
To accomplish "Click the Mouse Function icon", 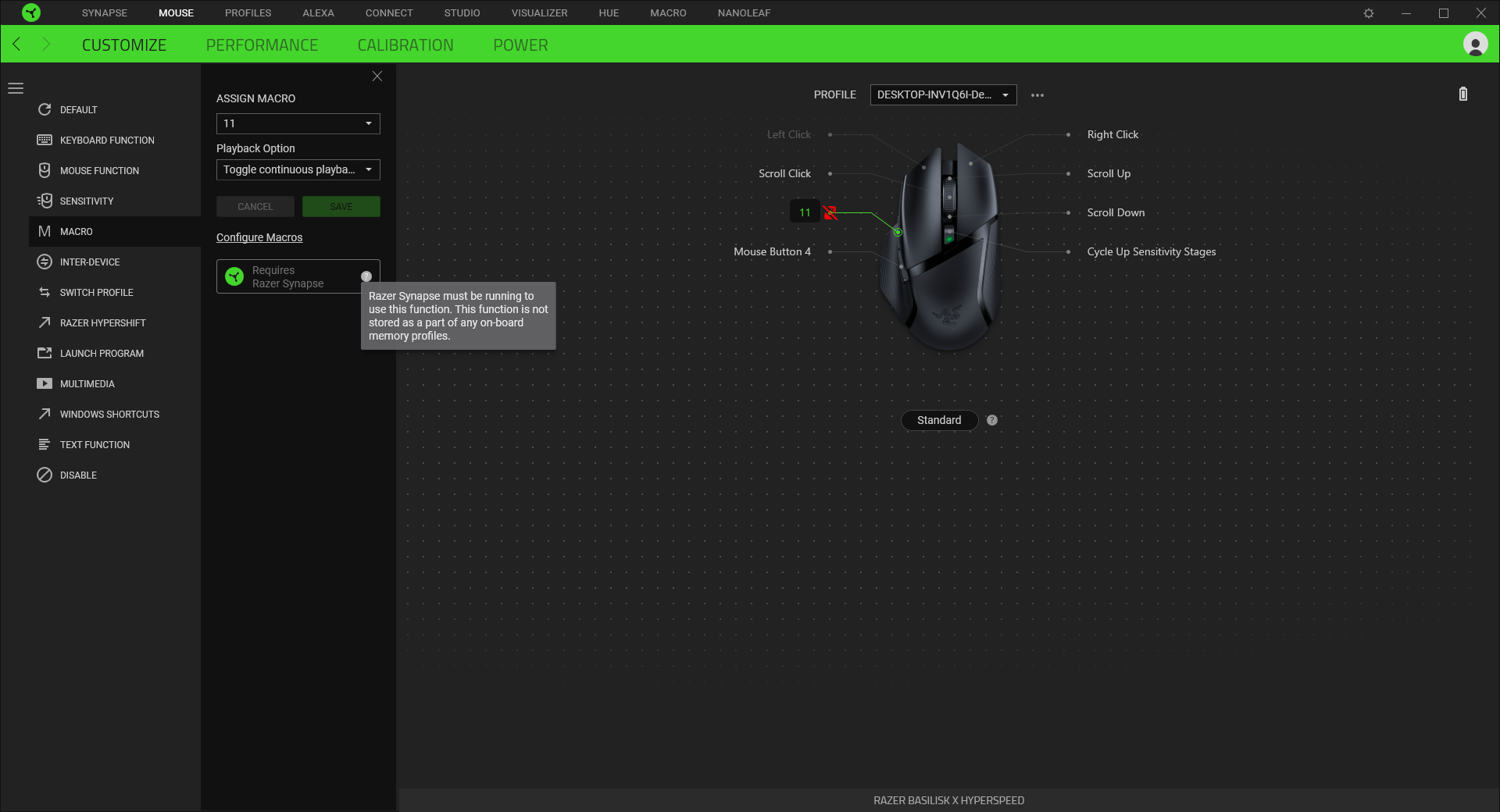I will (x=45, y=170).
